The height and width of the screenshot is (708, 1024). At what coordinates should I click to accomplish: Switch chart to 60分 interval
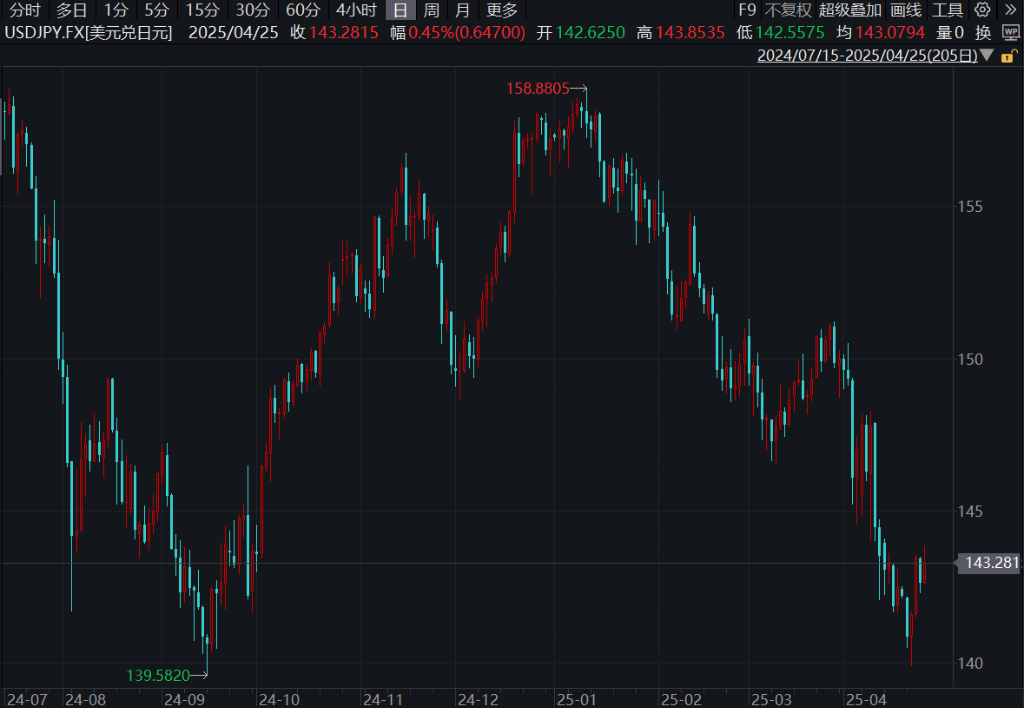[x=303, y=11]
